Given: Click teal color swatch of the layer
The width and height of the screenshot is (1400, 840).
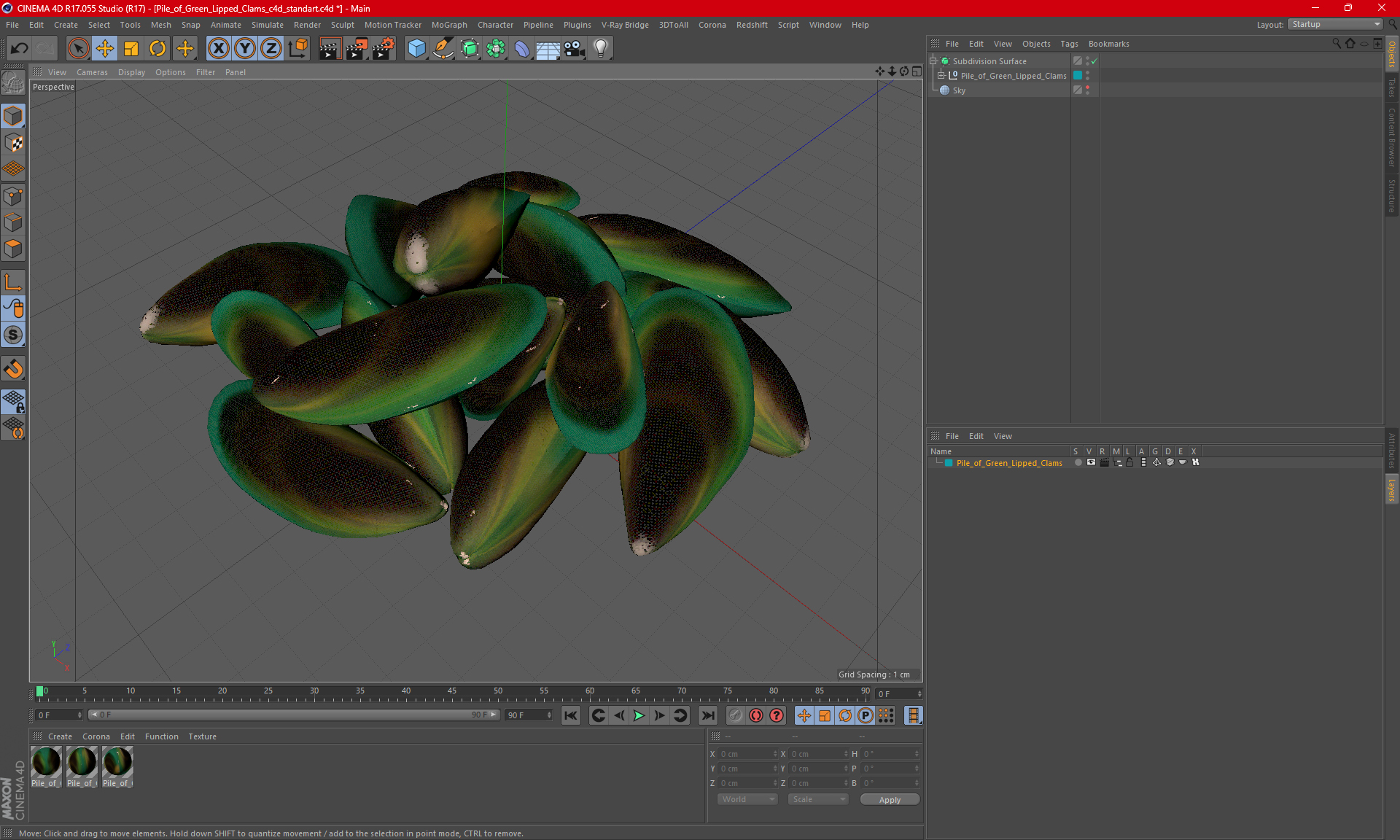Looking at the screenshot, I should (x=949, y=463).
